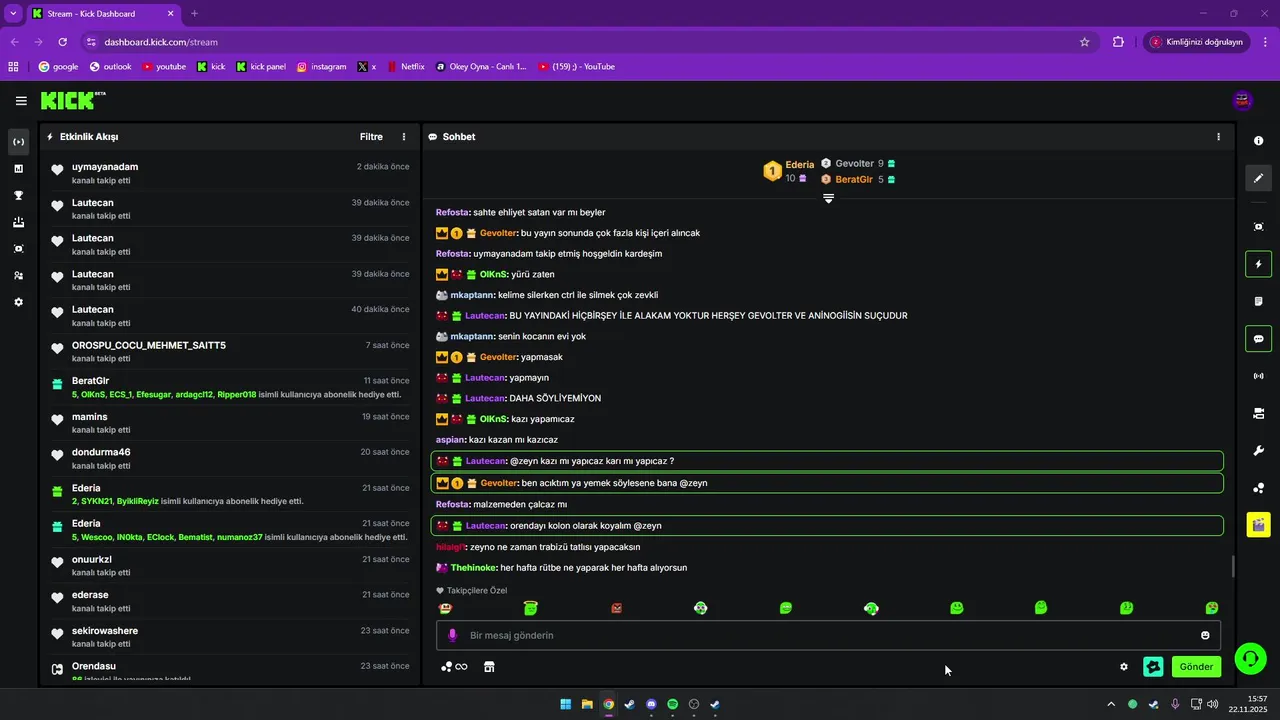Click the pencil edit icon in right toolbar

coord(1258,178)
